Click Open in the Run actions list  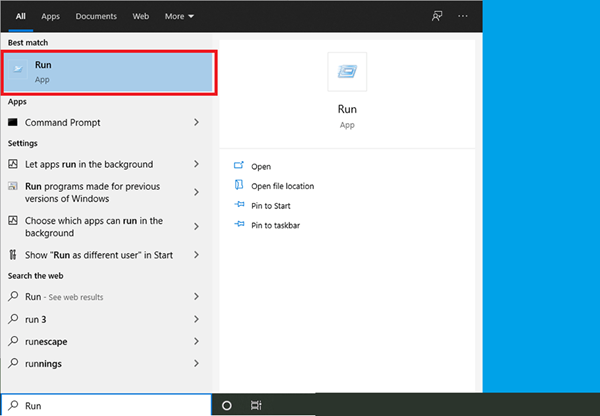tap(261, 166)
